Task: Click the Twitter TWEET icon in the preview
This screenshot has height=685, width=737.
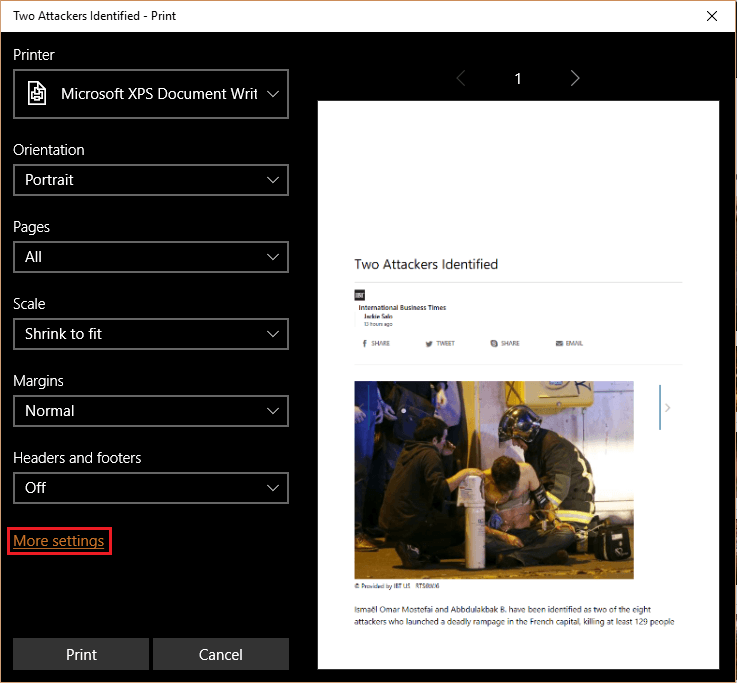Action: pyautogui.click(x=429, y=344)
